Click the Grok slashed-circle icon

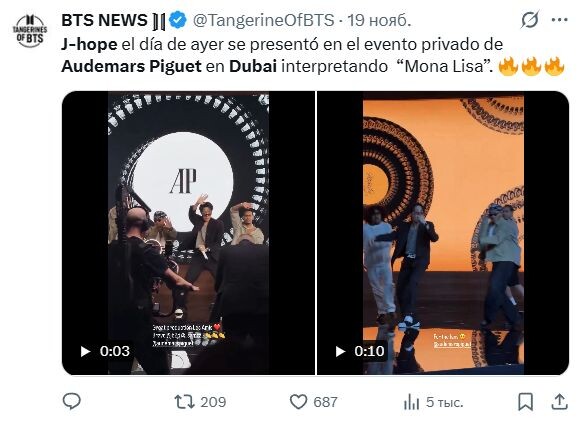pyautogui.click(x=529, y=20)
